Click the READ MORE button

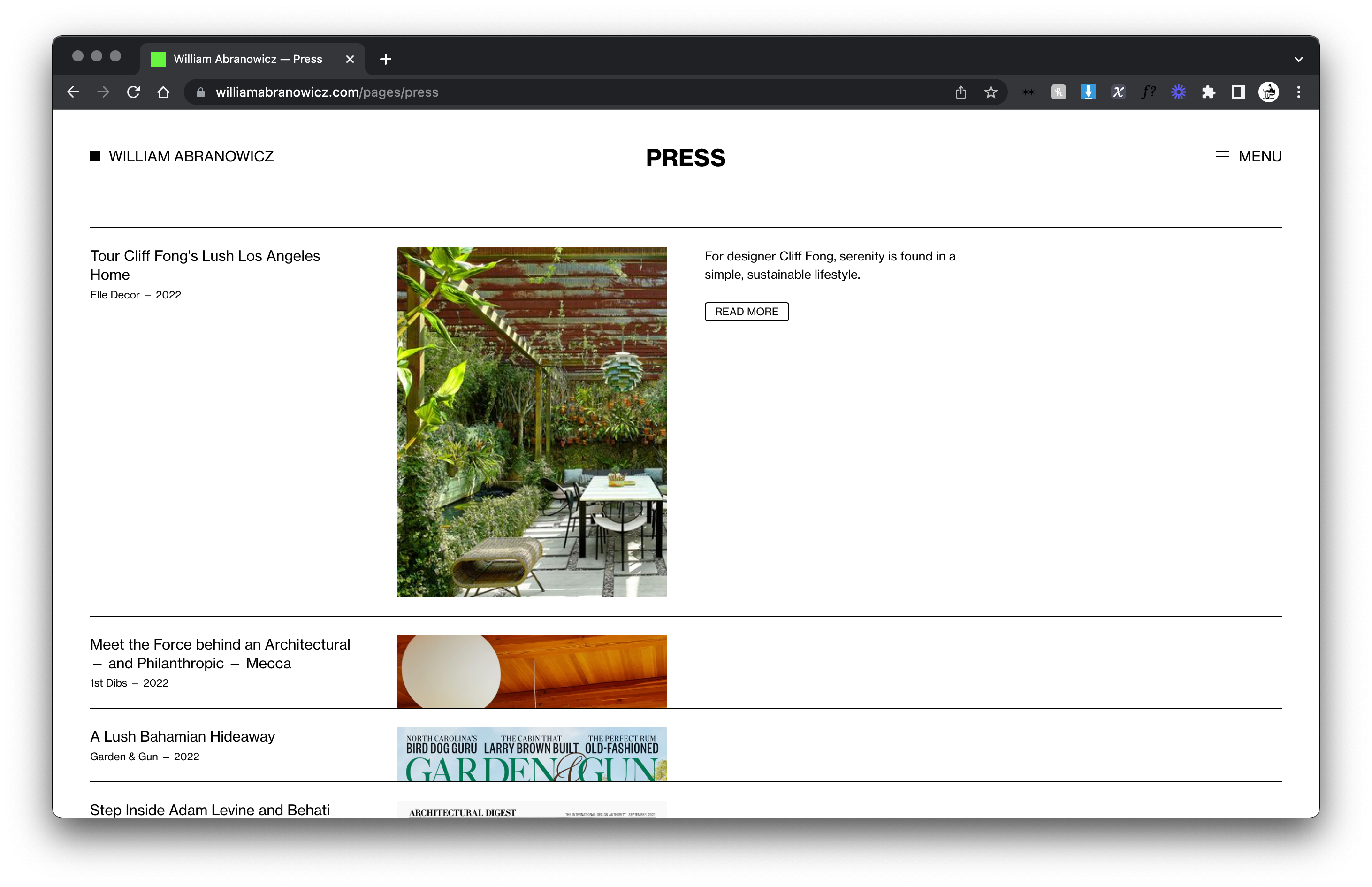coord(746,312)
